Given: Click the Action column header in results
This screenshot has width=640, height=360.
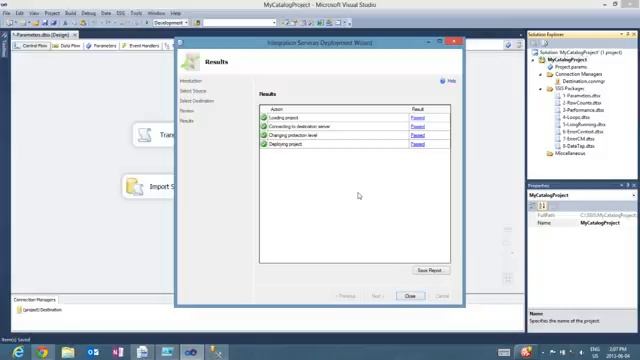Looking at the screenshot, I should tap(277, 109).
